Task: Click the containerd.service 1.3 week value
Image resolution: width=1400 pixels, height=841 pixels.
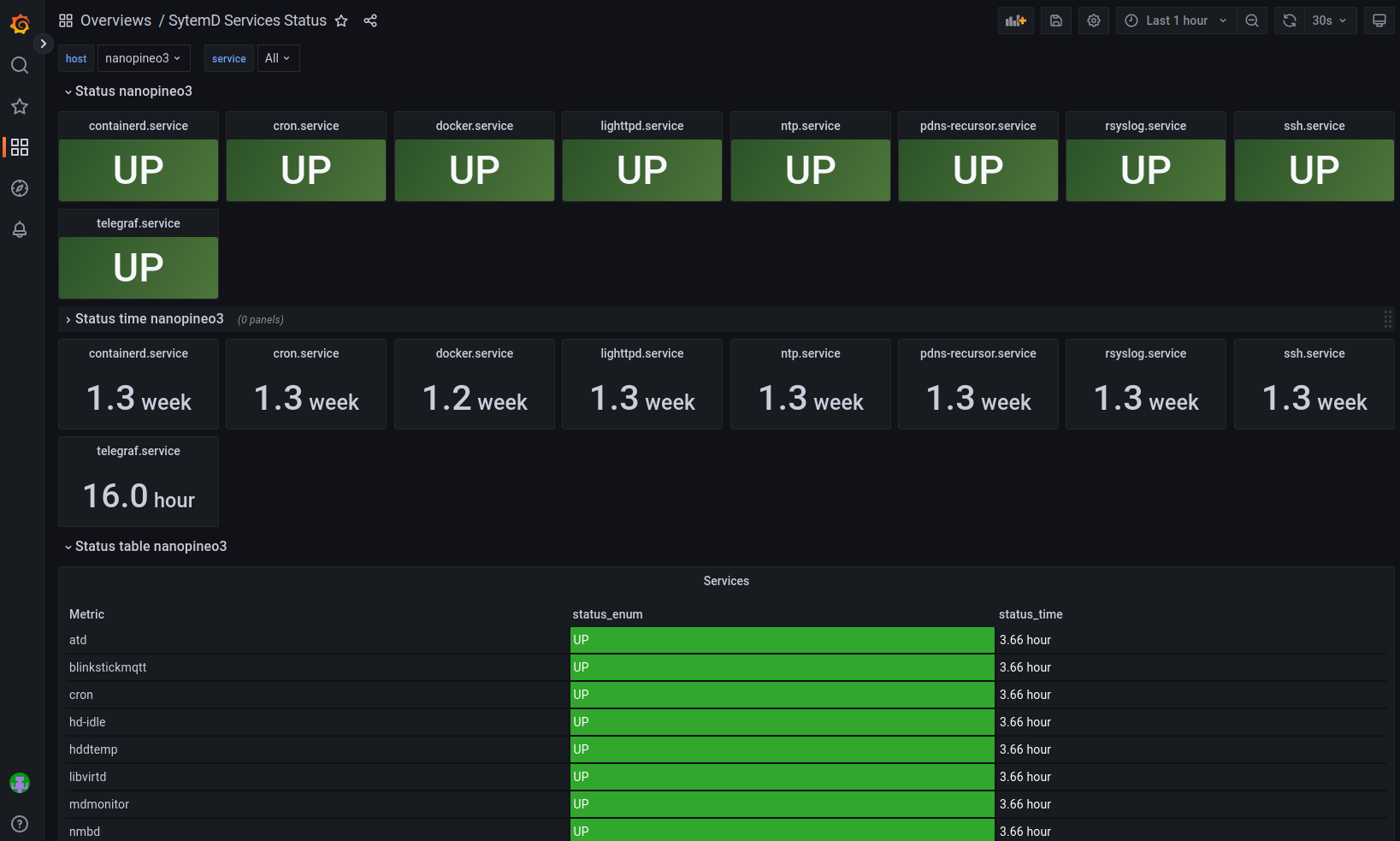Action: (x=139, y=399)
